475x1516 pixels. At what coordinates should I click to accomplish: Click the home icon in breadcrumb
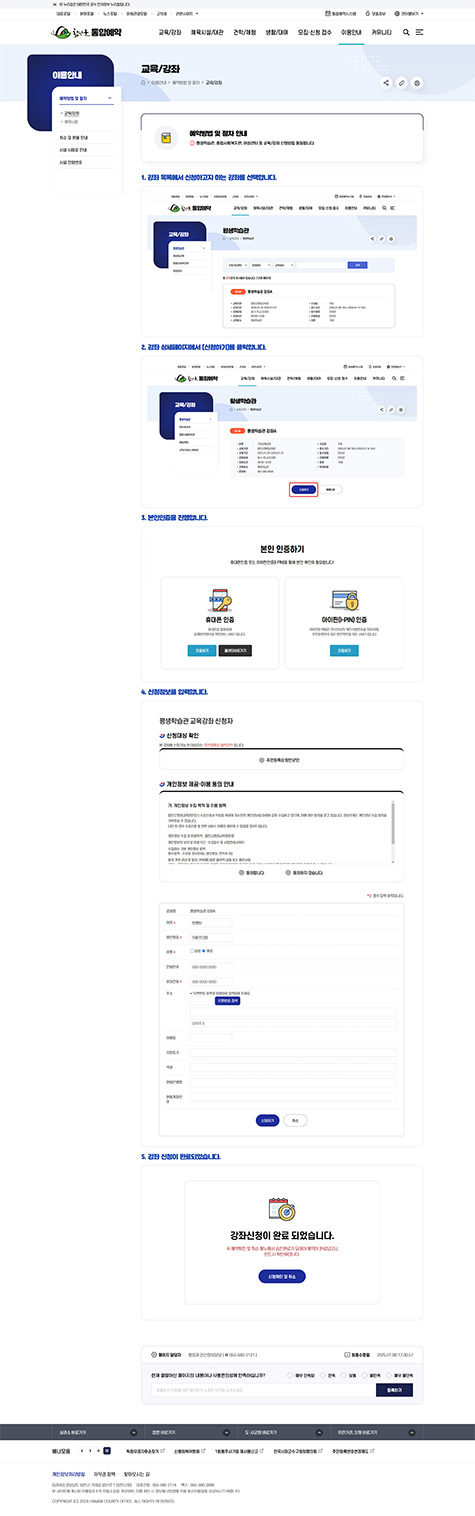coord(144,82)
